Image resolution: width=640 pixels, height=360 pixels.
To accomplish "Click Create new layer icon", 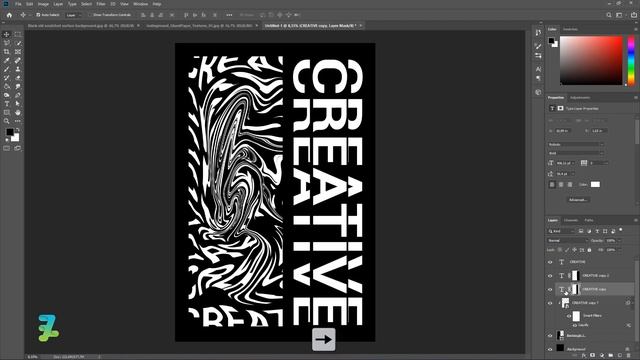I will coord(620,356).
